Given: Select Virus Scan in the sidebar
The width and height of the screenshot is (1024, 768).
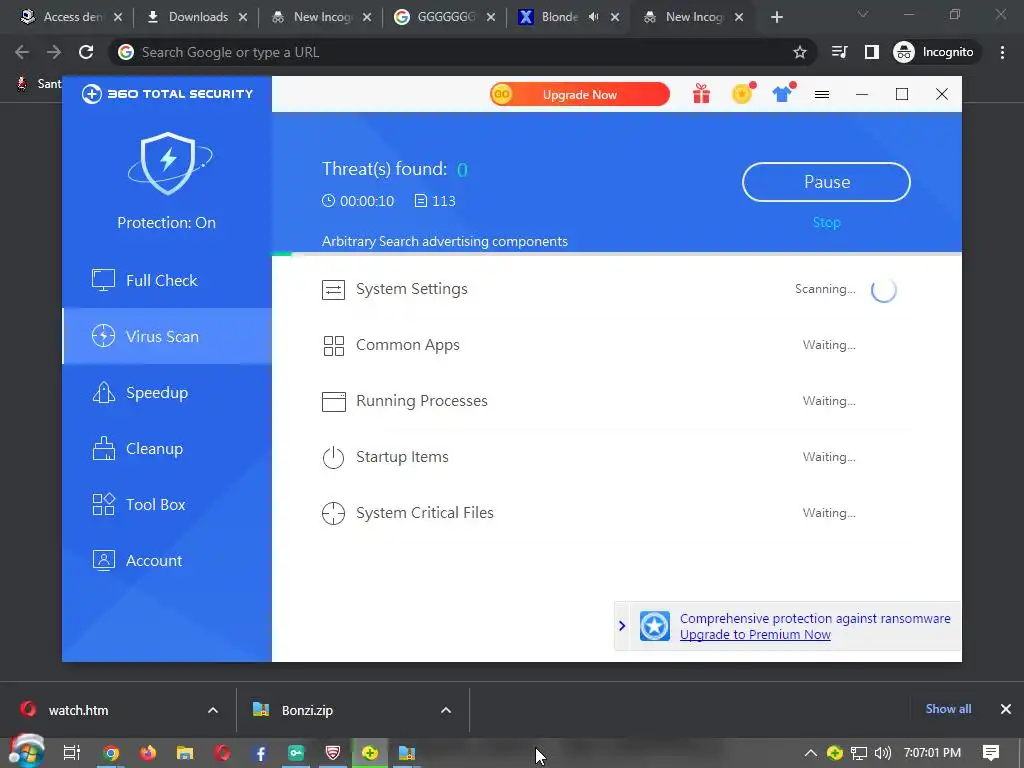Looking at the screenshot, I should click(167, 336).
